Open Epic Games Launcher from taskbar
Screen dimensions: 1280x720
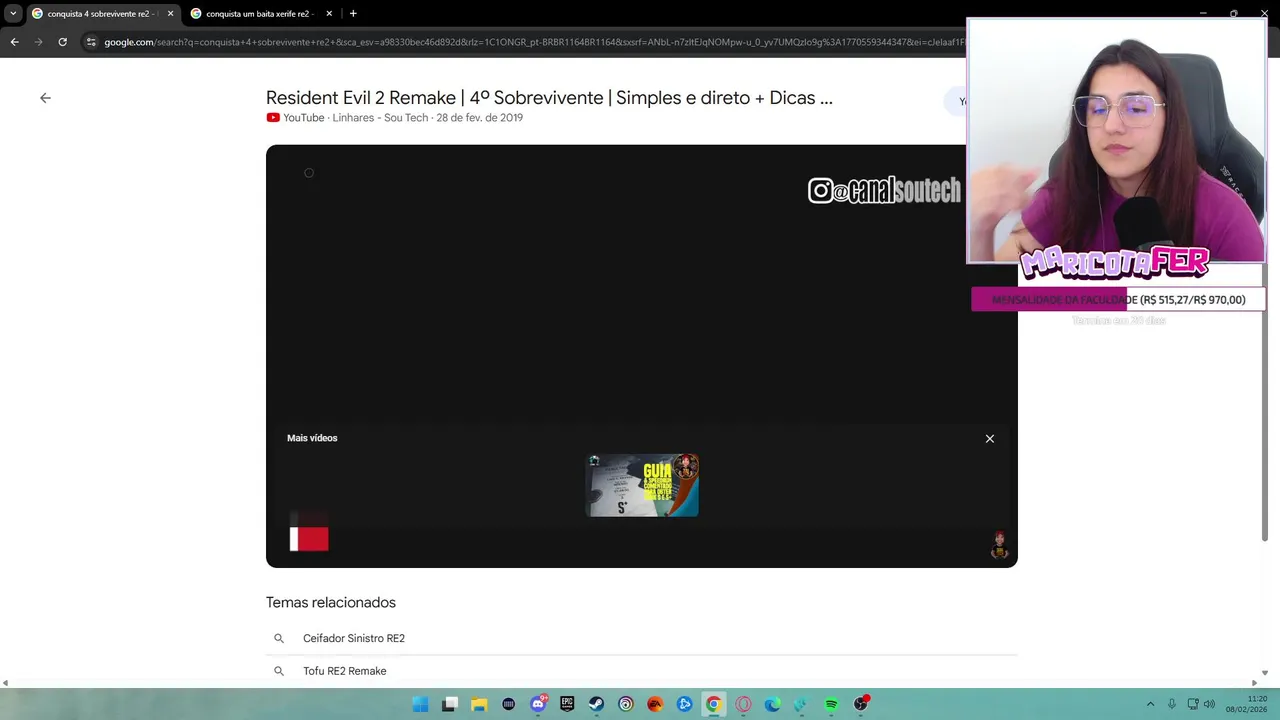point(567,704)
